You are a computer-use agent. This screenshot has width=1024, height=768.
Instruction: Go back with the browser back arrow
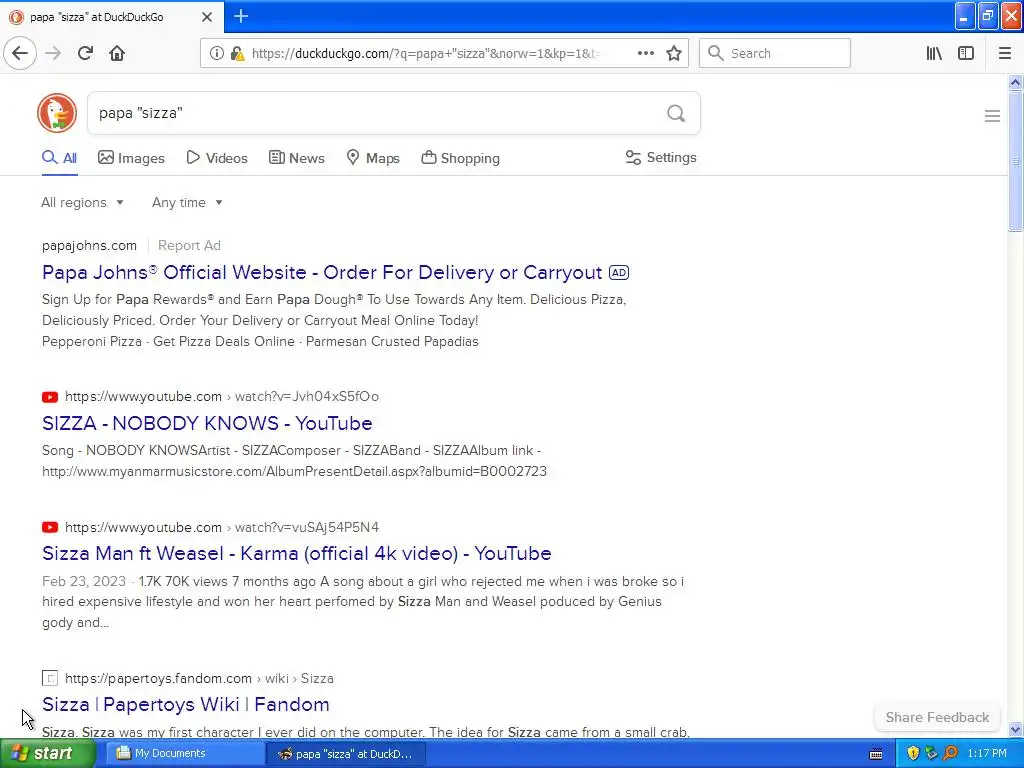[20, 53]
